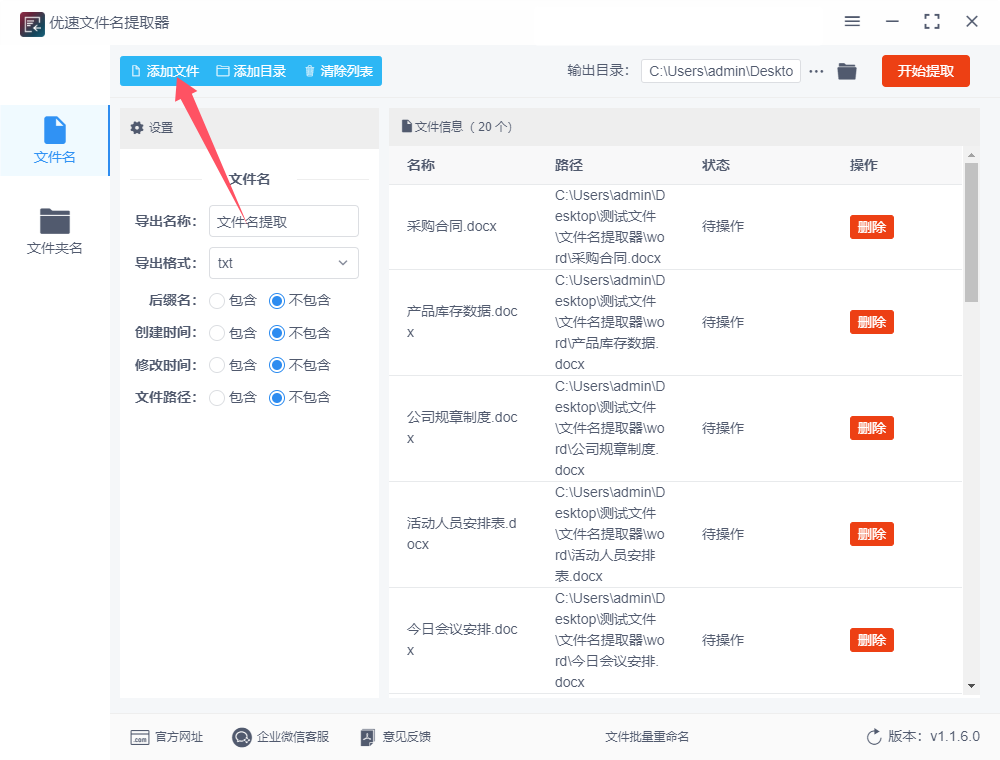
Task: Select 包含 for suffix name (后缀名)
Action: [x=217, y=300]
